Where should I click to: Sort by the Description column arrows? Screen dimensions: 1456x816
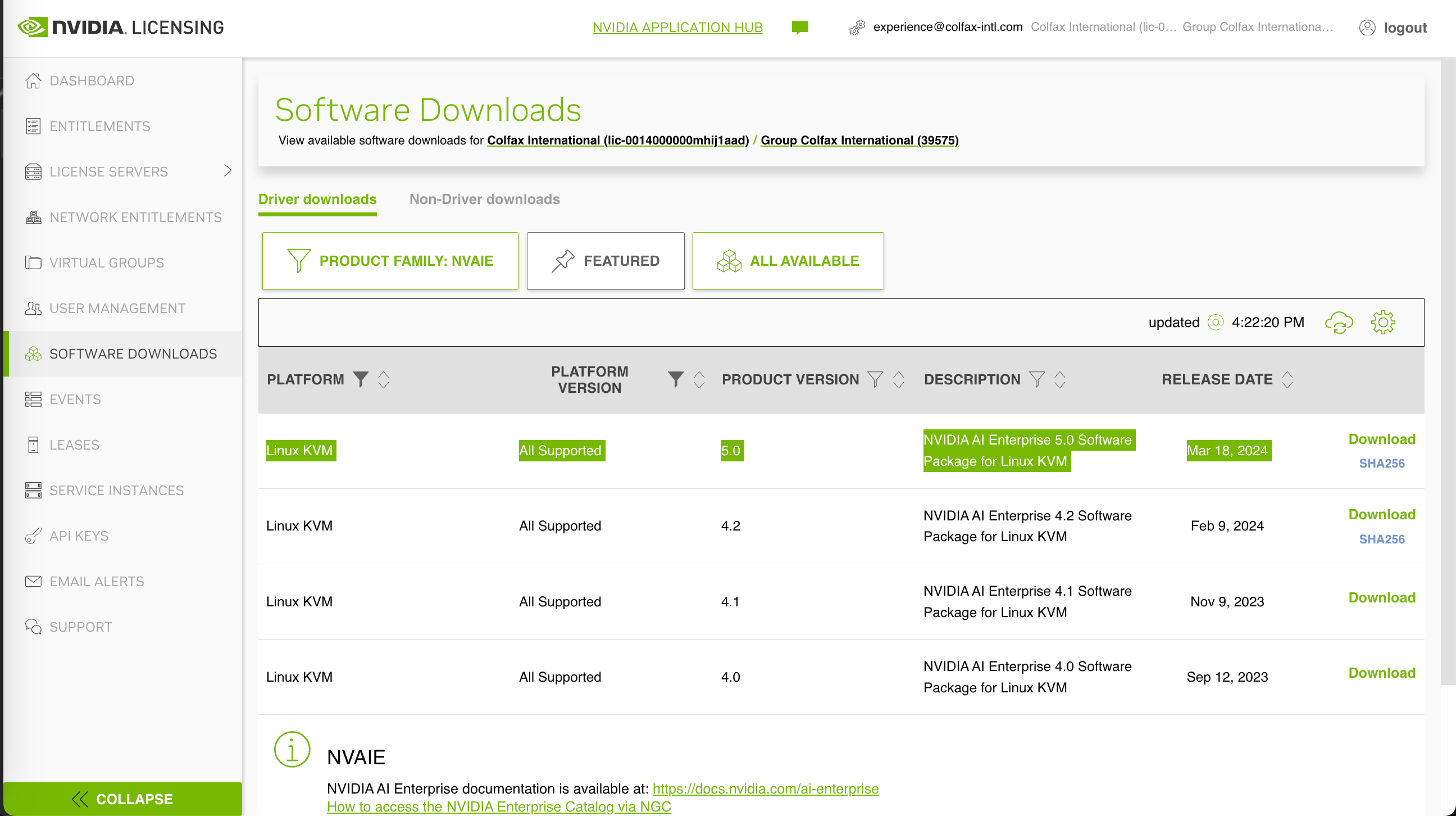pyautogui.click(x=1060, y=379)
